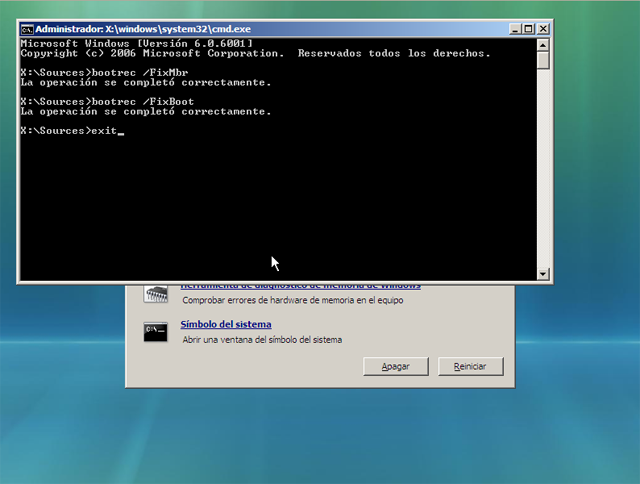The height and width of the screenshot is (484, 640).
Task: Open the cmd.exe title bar system menu icon
Action: click(27, 29)
